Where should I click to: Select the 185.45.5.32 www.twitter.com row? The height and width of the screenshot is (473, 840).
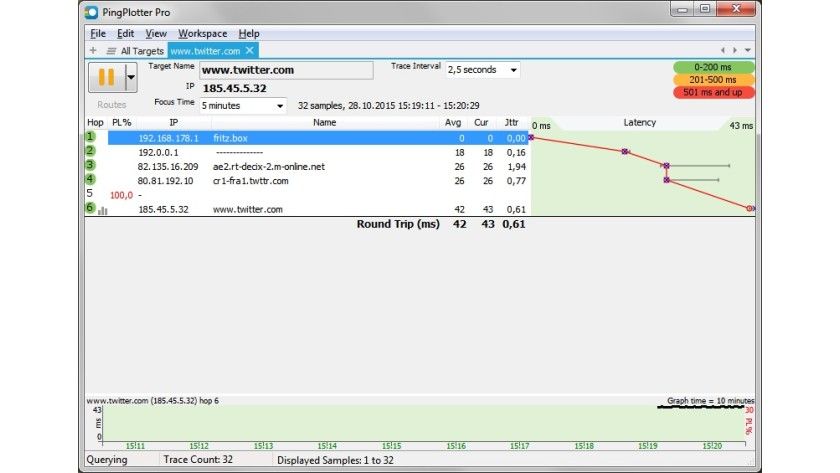[307, 209]
